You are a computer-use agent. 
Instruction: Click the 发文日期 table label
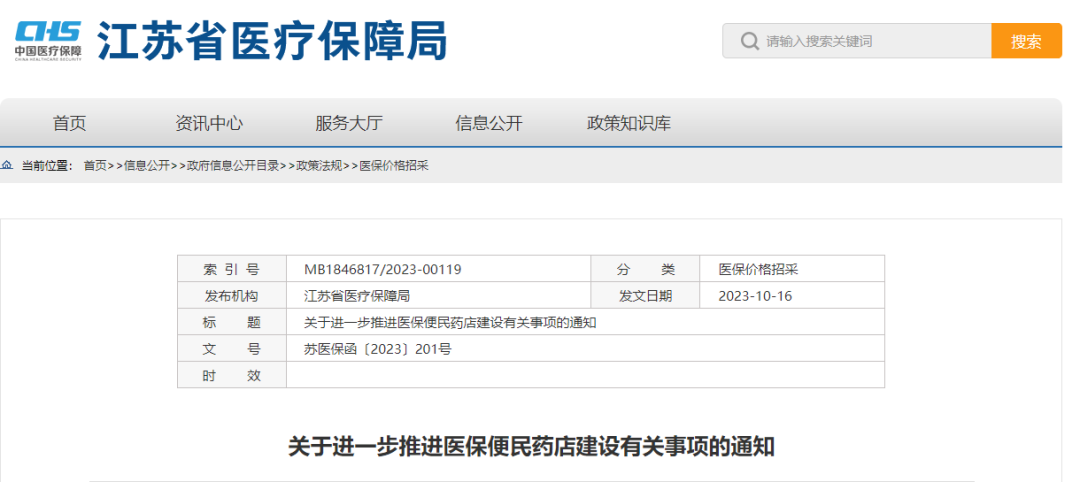coord(645,296)
